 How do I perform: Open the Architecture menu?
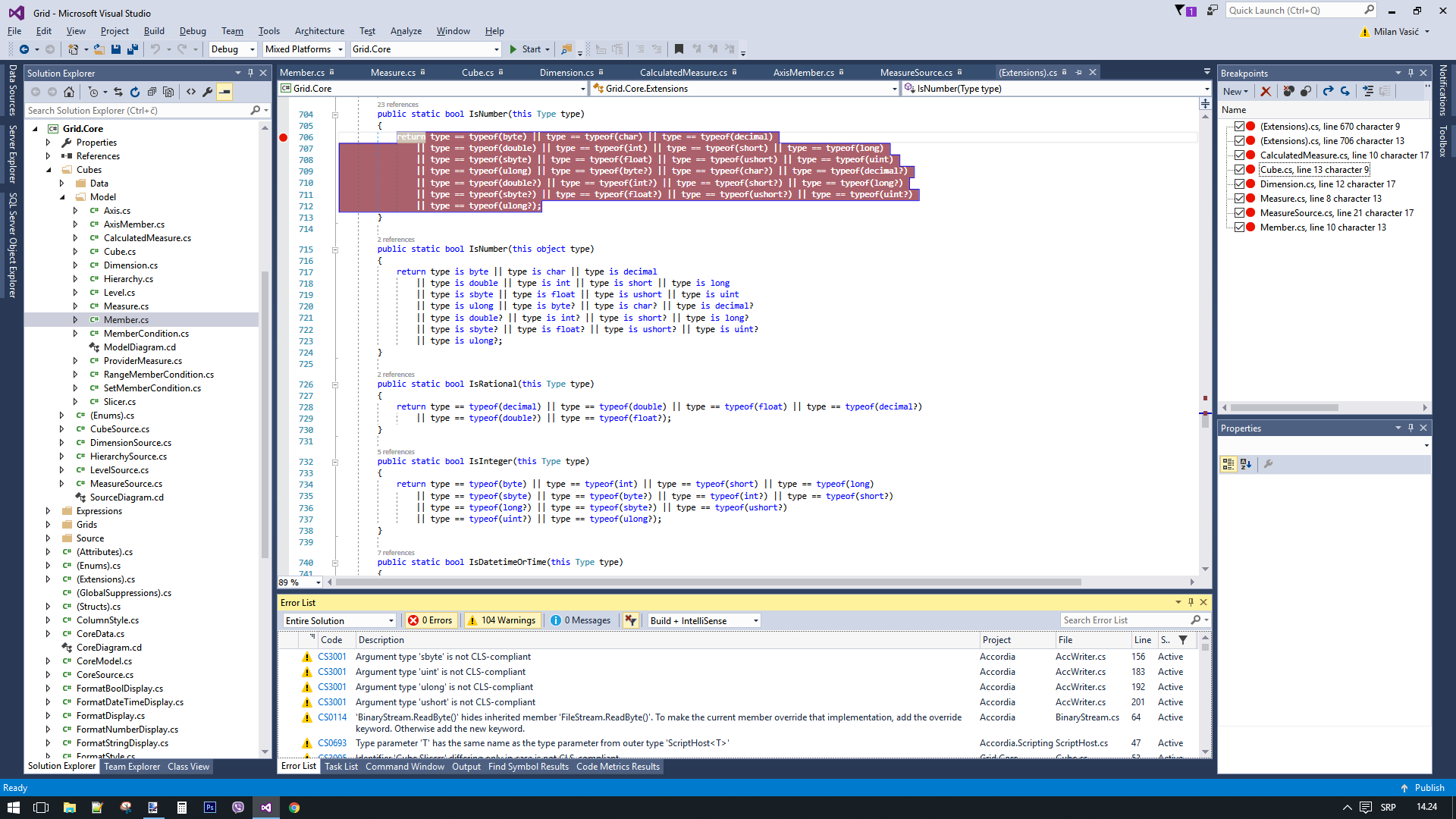tap(319, 31)
